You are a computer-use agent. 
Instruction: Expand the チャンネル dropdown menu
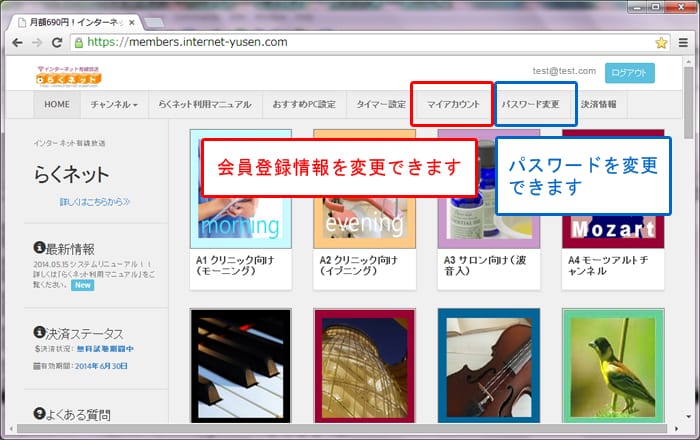click(x=114, y=104)
